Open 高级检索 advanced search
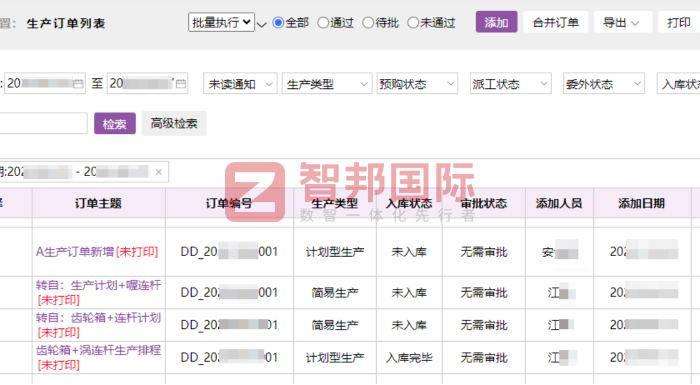 click(x=174, y=123)
